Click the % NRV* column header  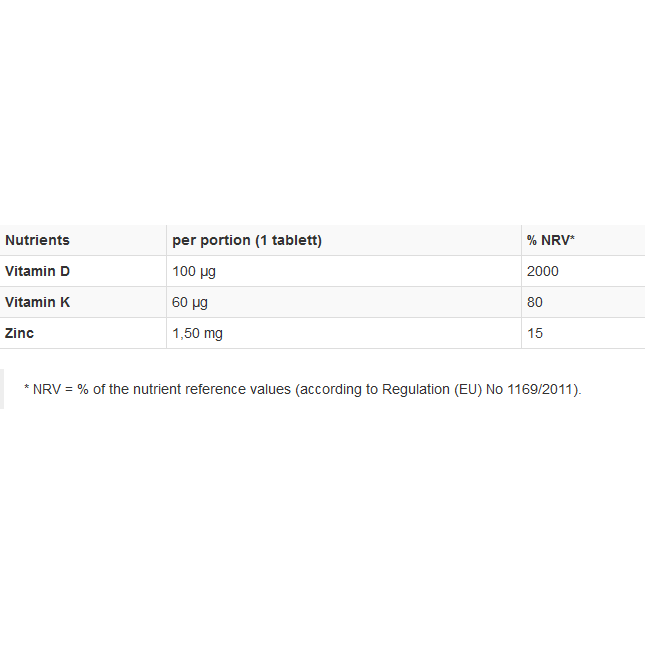coord(550,240)
